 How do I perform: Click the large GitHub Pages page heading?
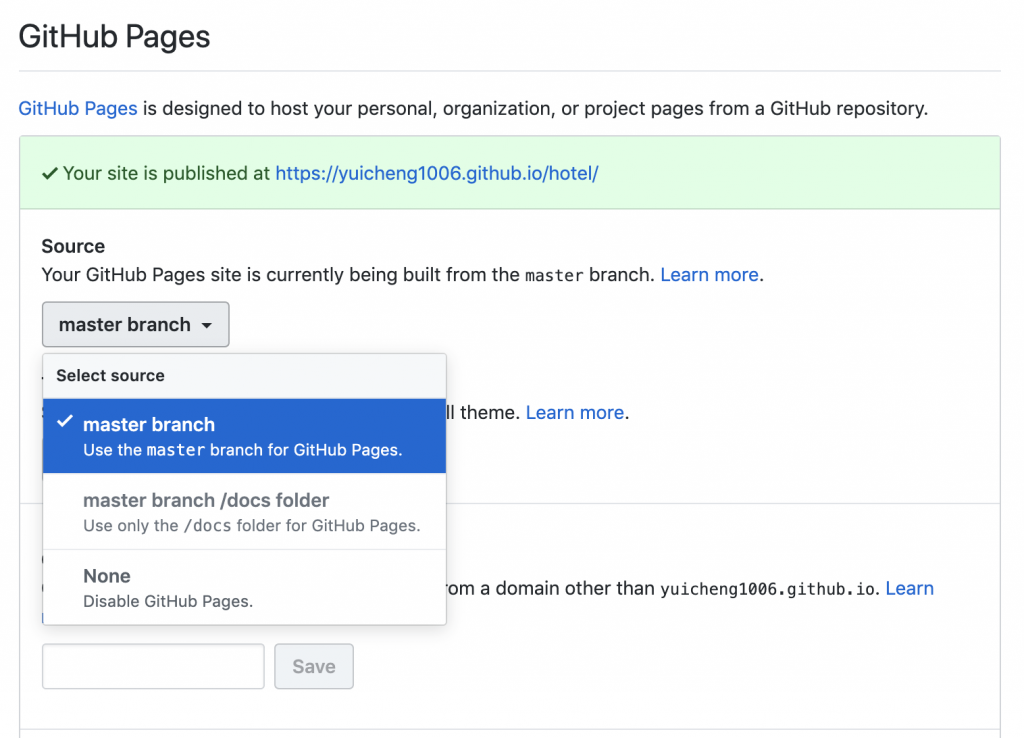click(x=115, y=37)
